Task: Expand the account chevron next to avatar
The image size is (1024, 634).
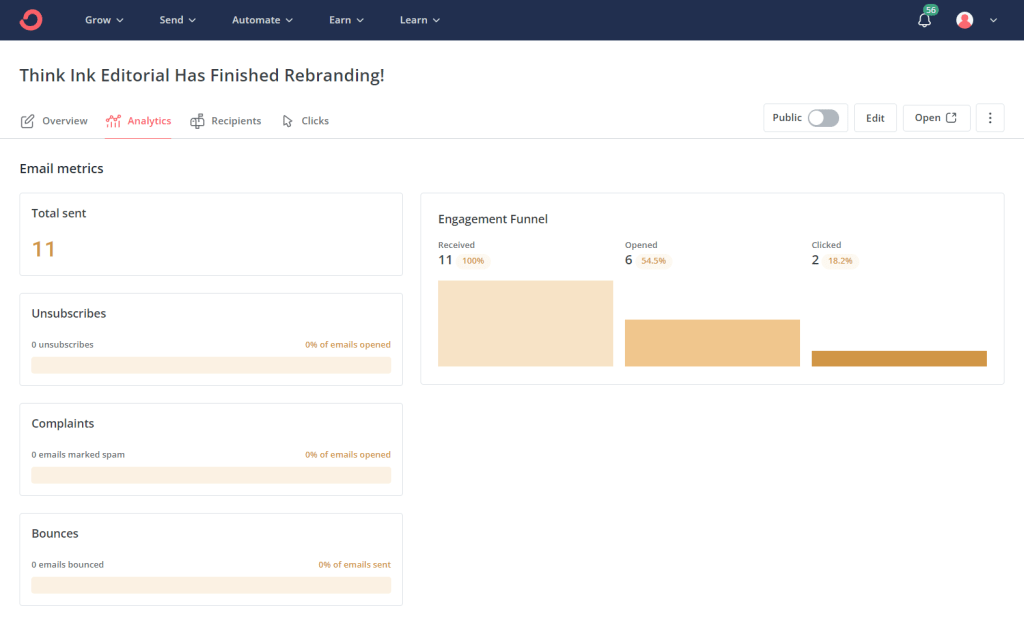Action: 993,20
